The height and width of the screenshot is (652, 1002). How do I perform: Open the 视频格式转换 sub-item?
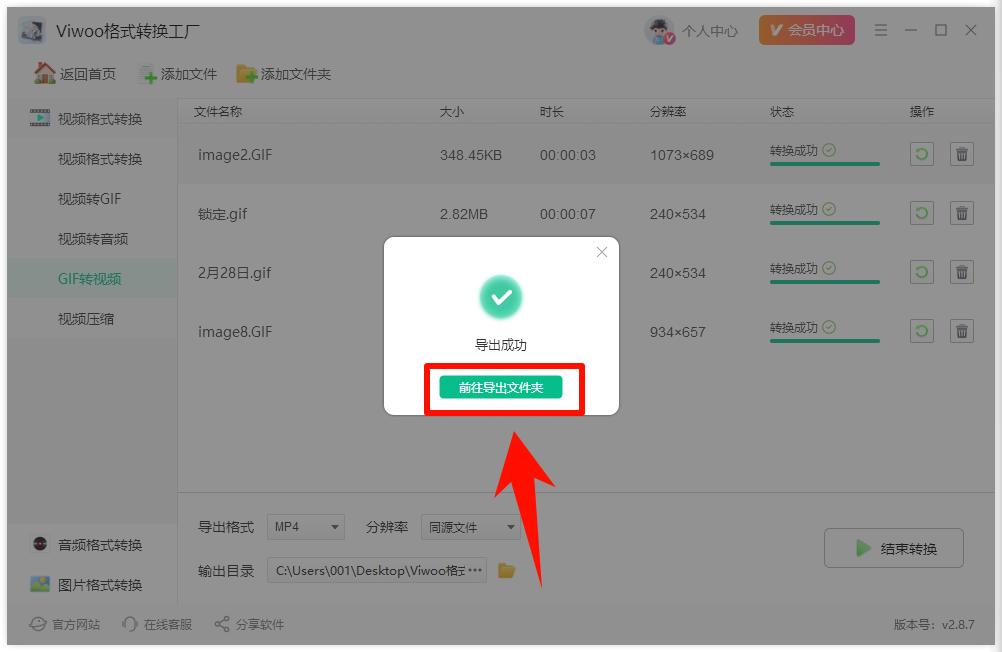point(100,159)
